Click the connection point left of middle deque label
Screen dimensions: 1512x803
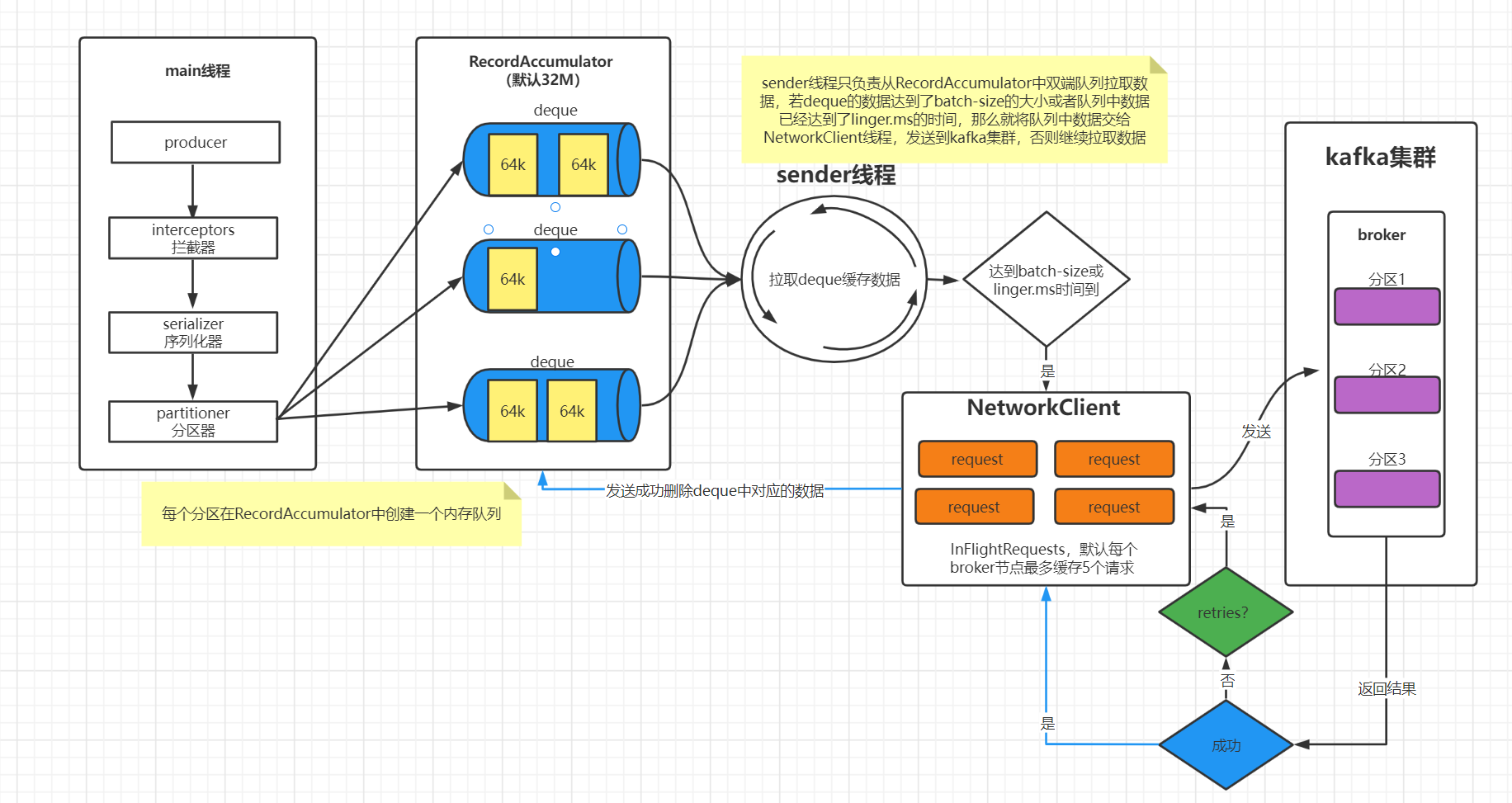[x=489, y=229]
